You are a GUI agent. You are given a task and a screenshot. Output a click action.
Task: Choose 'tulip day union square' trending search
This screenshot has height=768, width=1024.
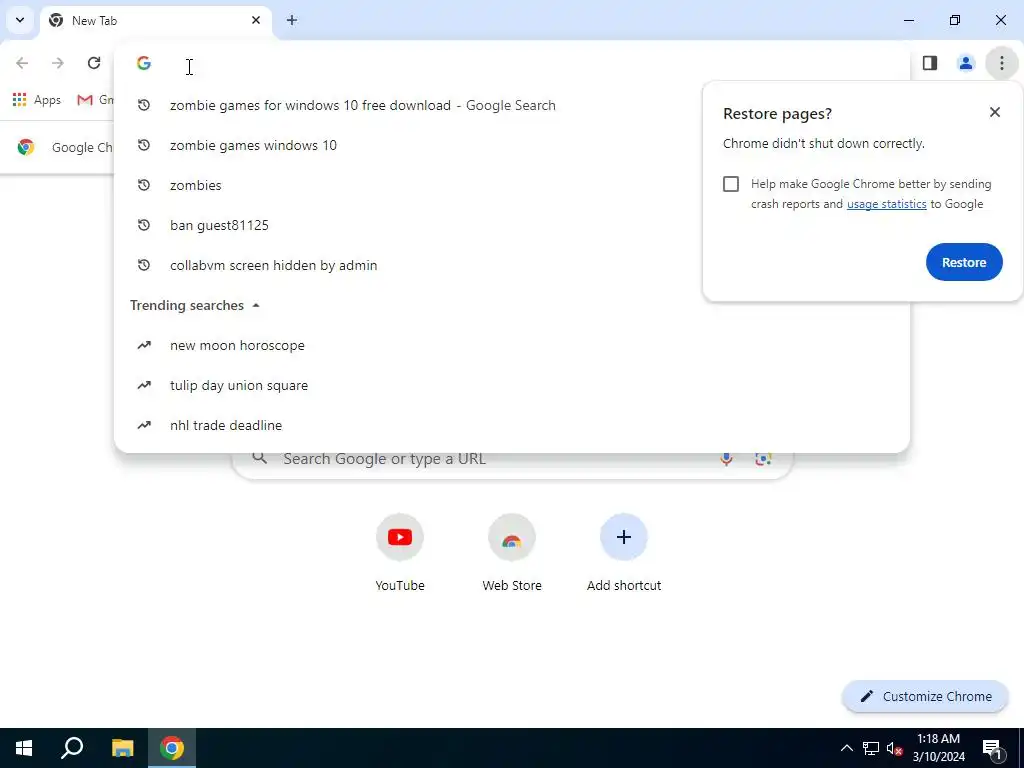tap(511, 385)
